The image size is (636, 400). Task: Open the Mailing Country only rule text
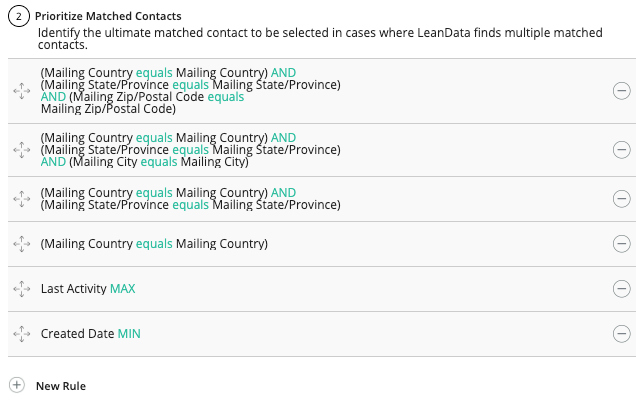155,244
